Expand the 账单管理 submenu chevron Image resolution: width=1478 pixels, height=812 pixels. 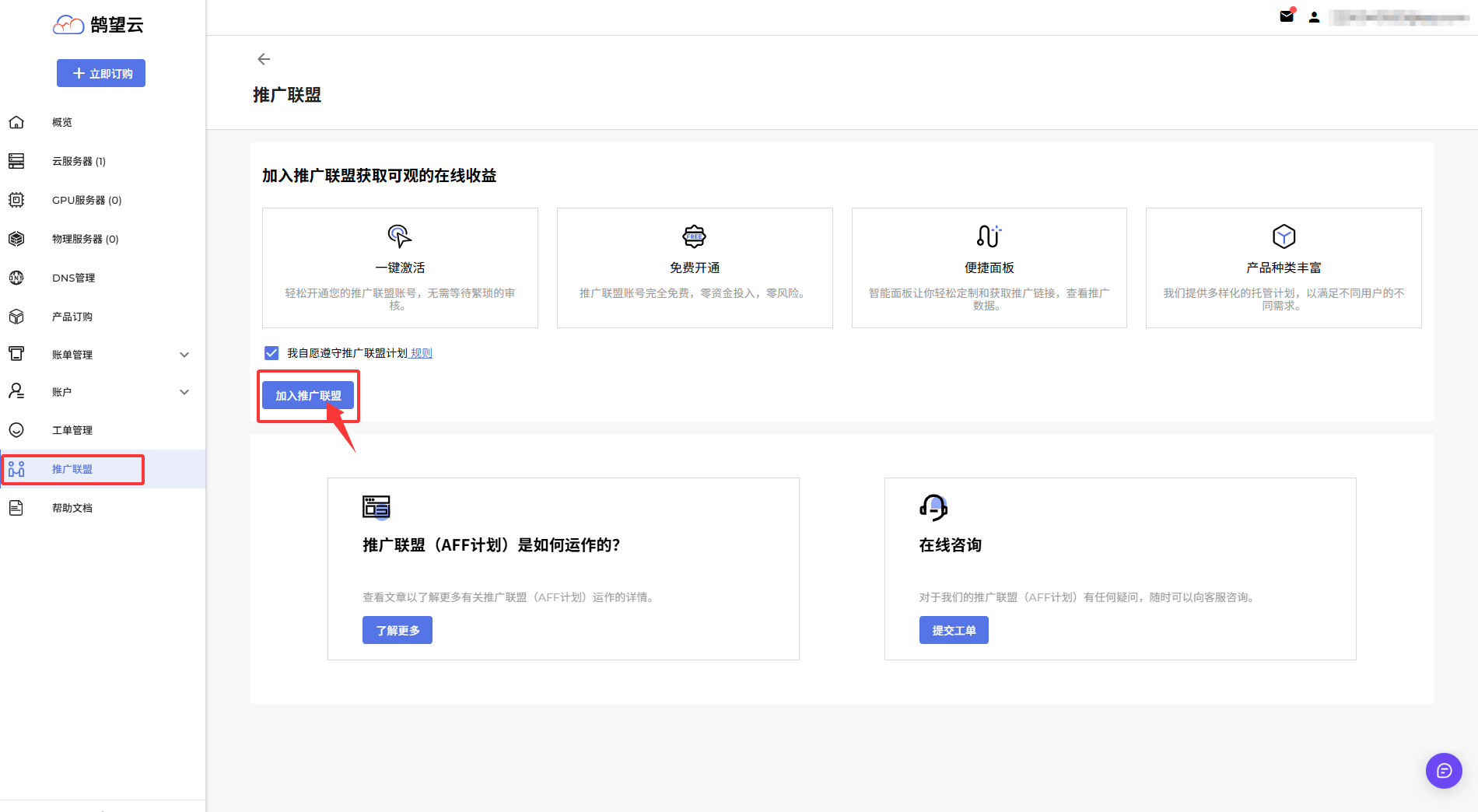click(x=184, y=355)
